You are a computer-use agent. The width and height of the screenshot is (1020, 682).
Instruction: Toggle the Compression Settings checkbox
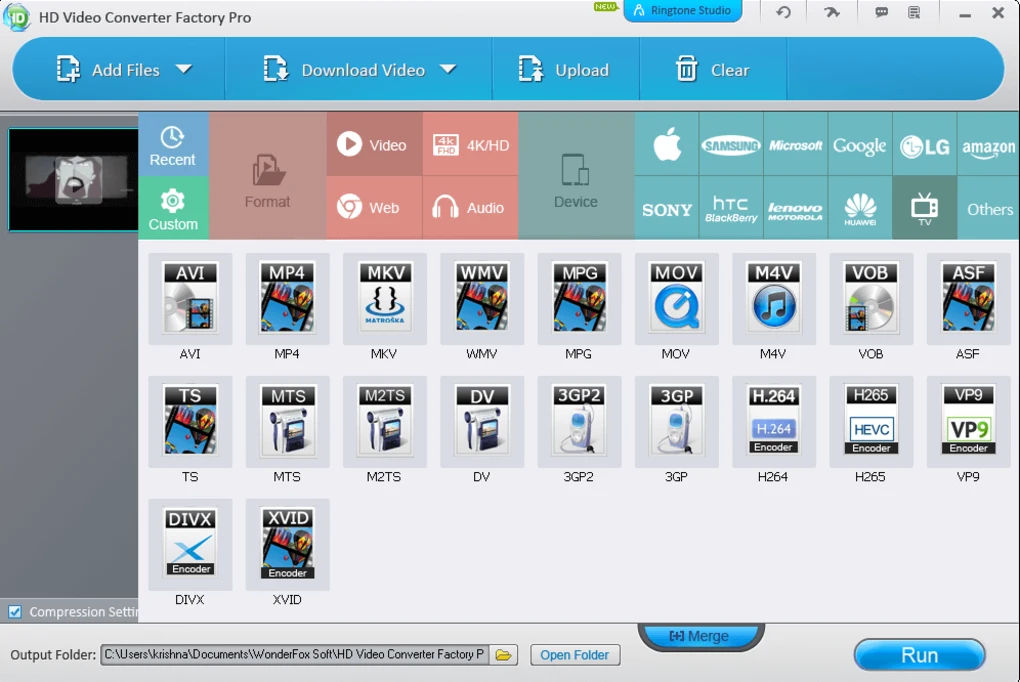[15, 612]
